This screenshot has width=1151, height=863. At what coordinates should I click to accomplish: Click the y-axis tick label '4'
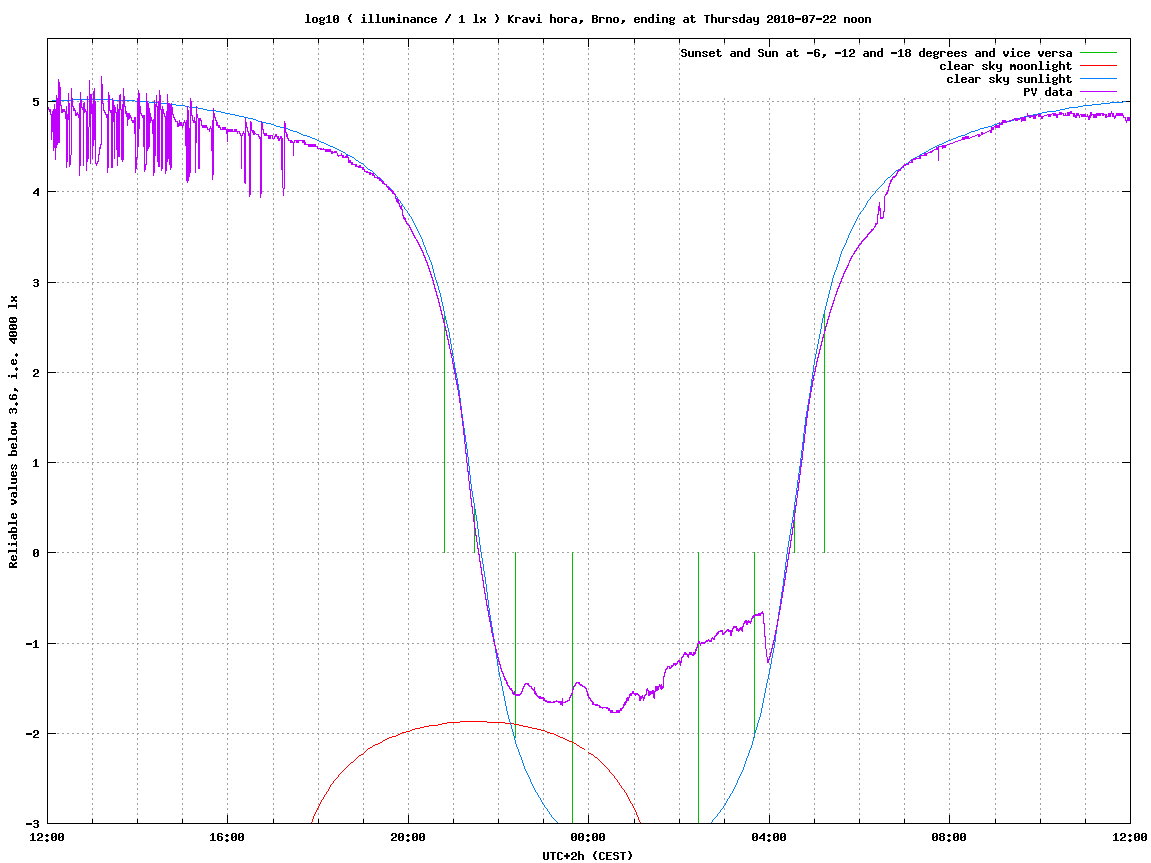point(36,192)
